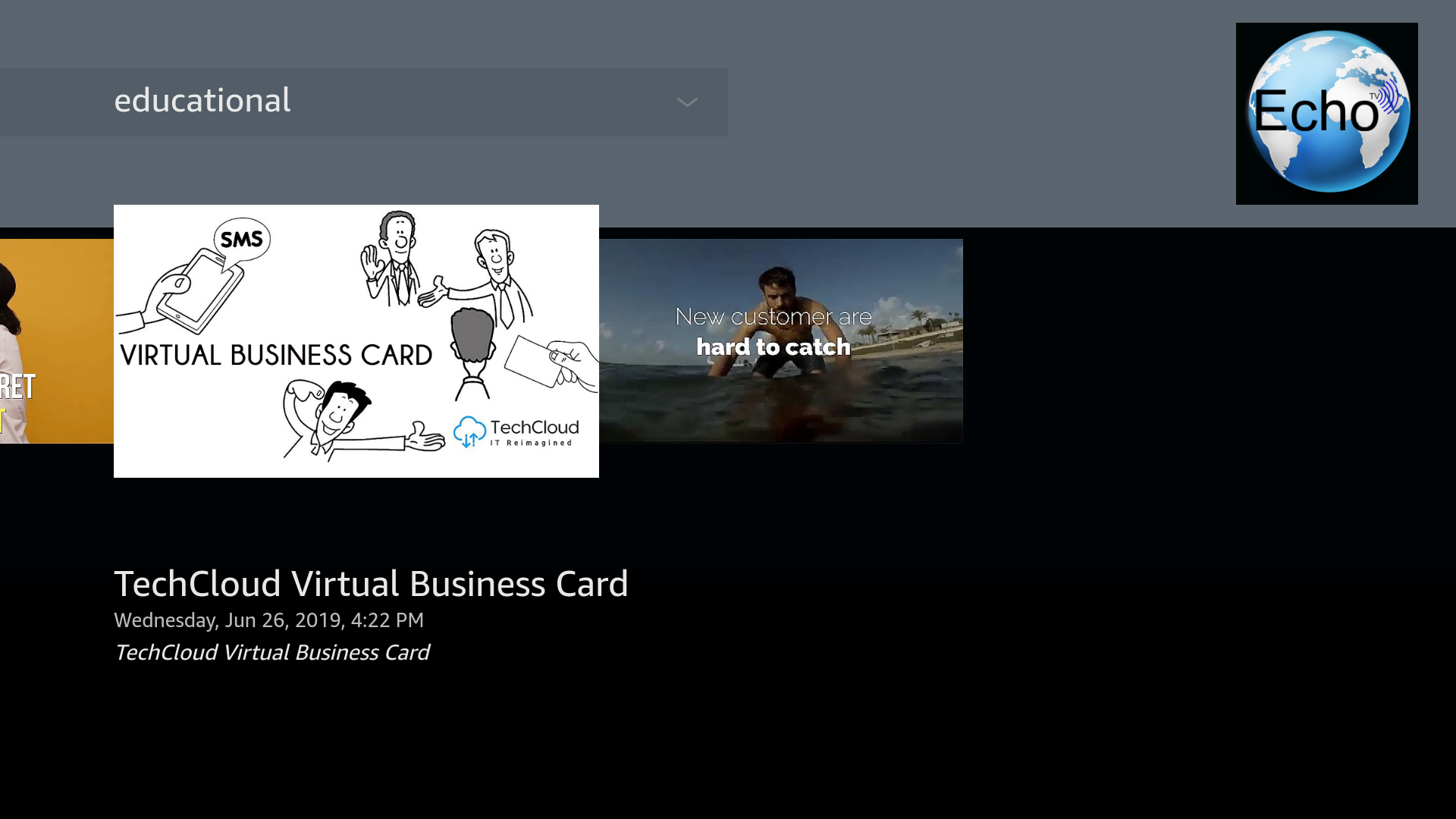Click the 'VIRTUAL BUSINESS CARD' text on thumbnail
Image resolution: width=1456 pixels, height=819 pixels.
click(276, 356)
